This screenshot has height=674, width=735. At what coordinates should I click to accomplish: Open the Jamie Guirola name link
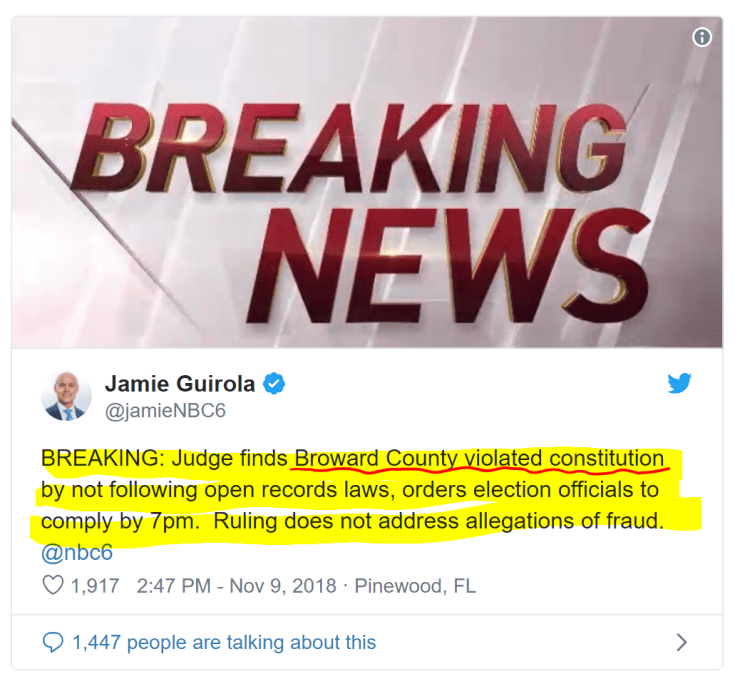[x=180, y=384]
